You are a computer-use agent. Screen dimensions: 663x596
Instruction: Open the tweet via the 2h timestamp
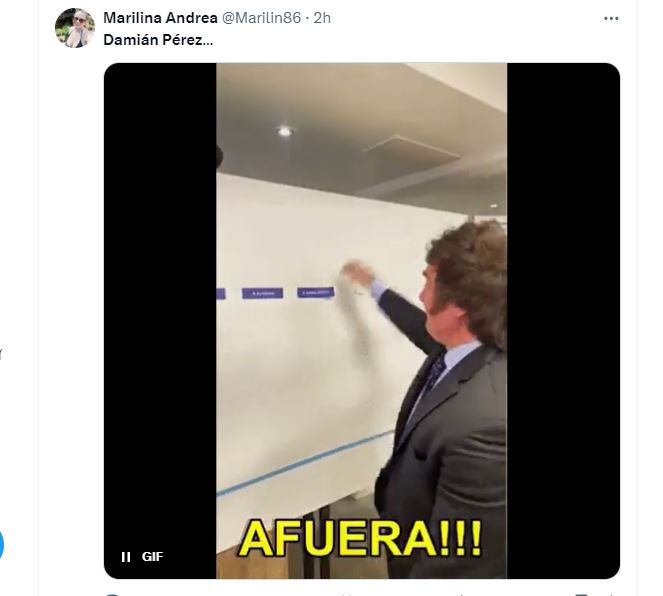322,18
